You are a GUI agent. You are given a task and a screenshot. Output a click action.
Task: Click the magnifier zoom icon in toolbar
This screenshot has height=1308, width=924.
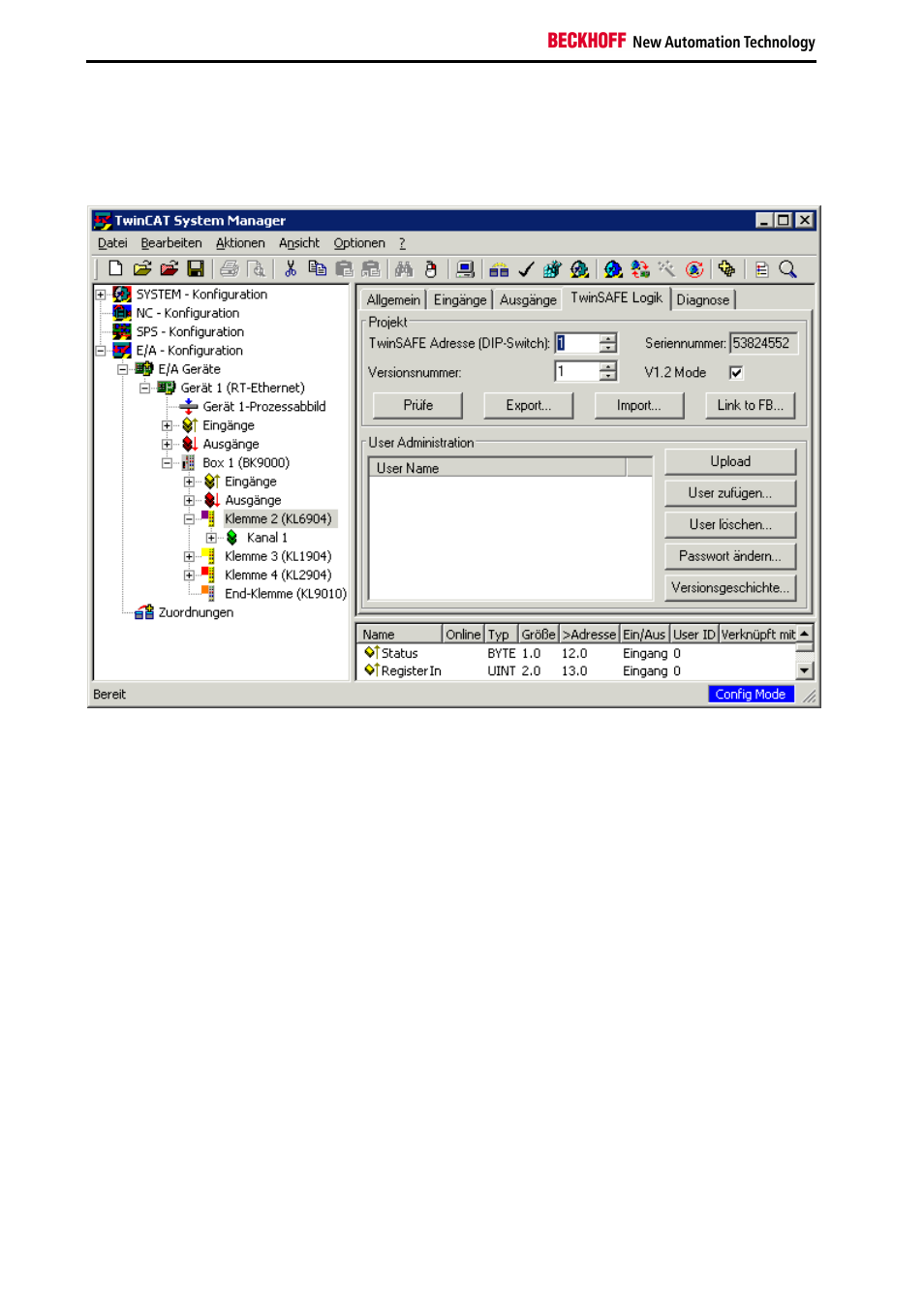click(x=788, y=269)
